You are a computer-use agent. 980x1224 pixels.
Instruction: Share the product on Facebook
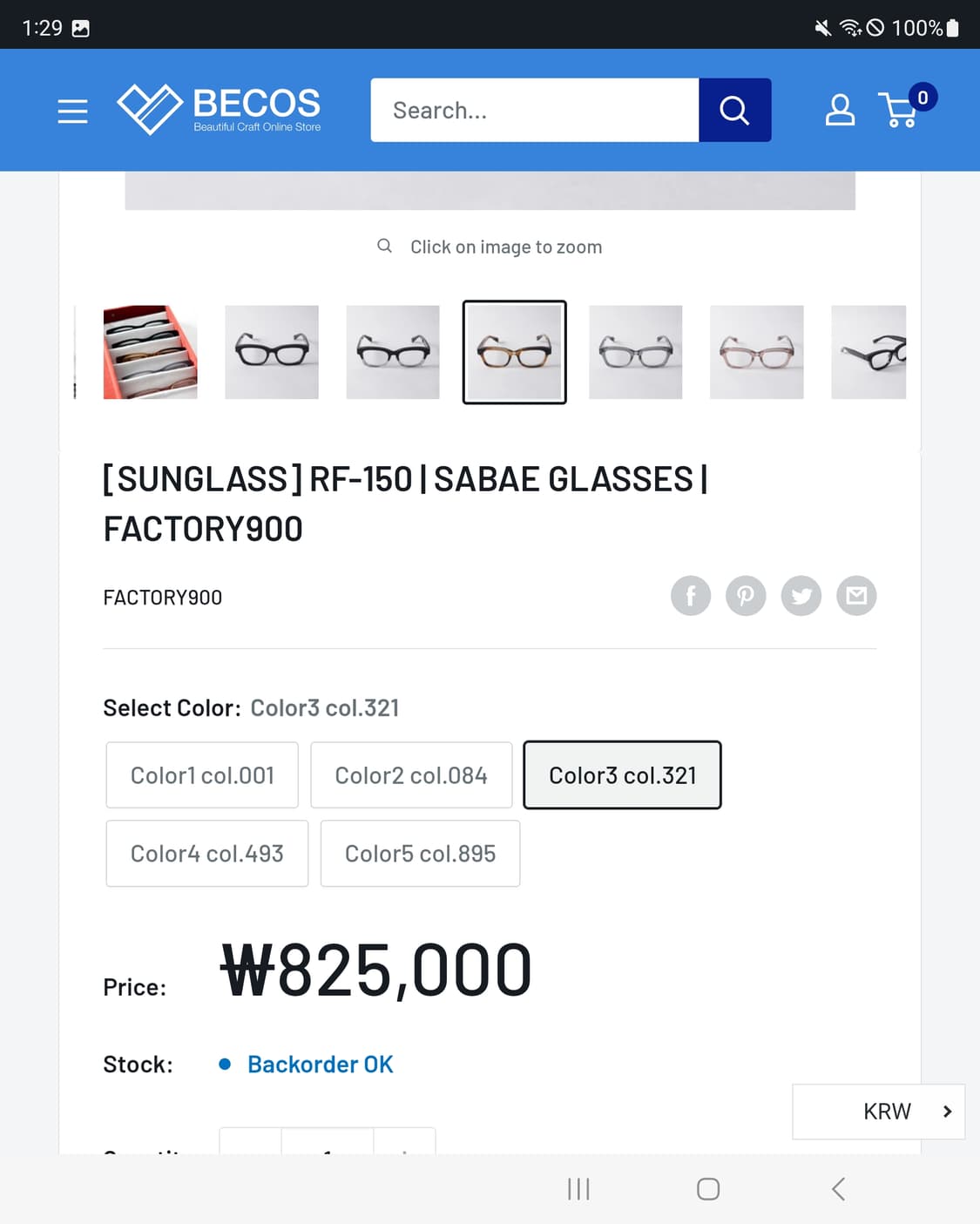coord(690,595)
